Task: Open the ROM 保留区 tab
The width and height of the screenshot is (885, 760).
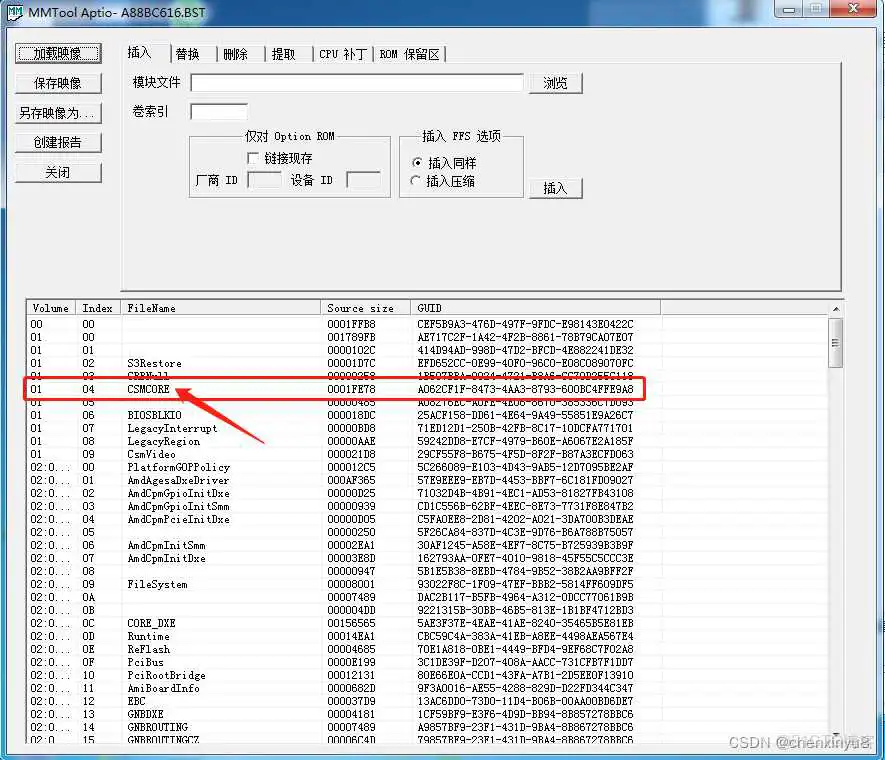Action: coord(412,54)
